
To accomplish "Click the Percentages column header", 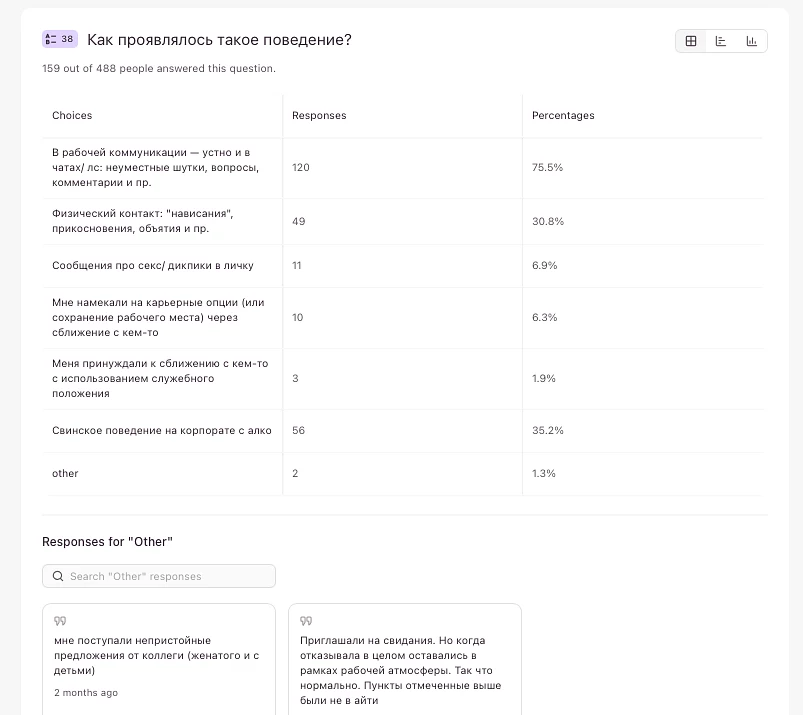I will [563, 116].
